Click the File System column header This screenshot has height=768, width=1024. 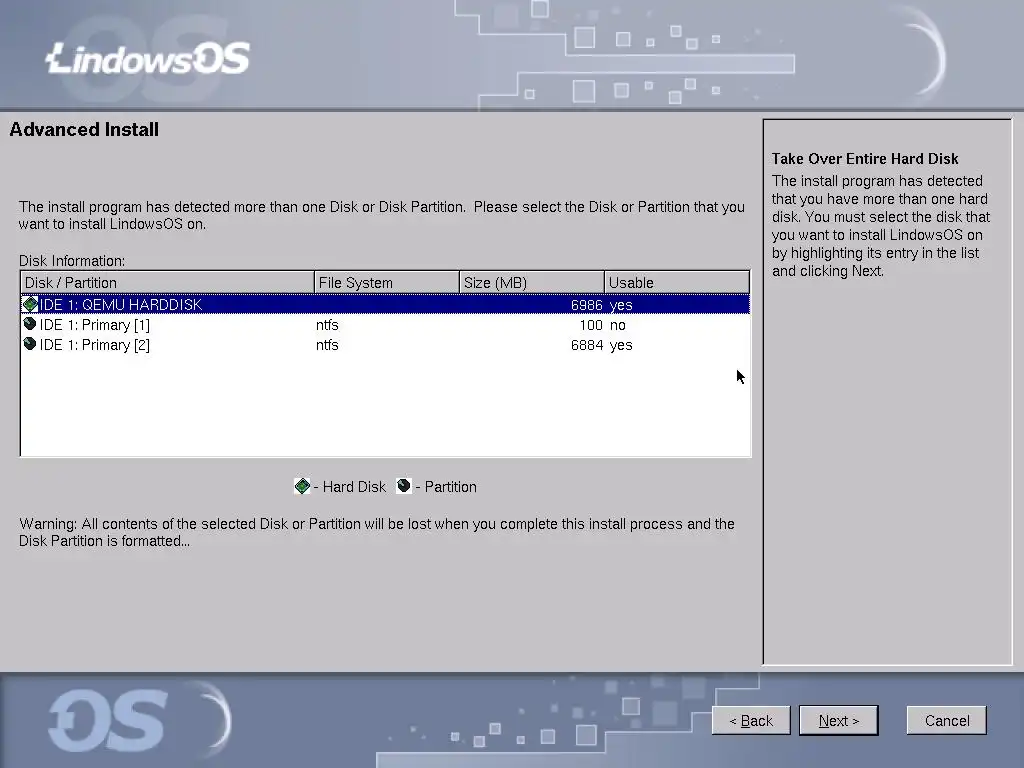point(387,283)
